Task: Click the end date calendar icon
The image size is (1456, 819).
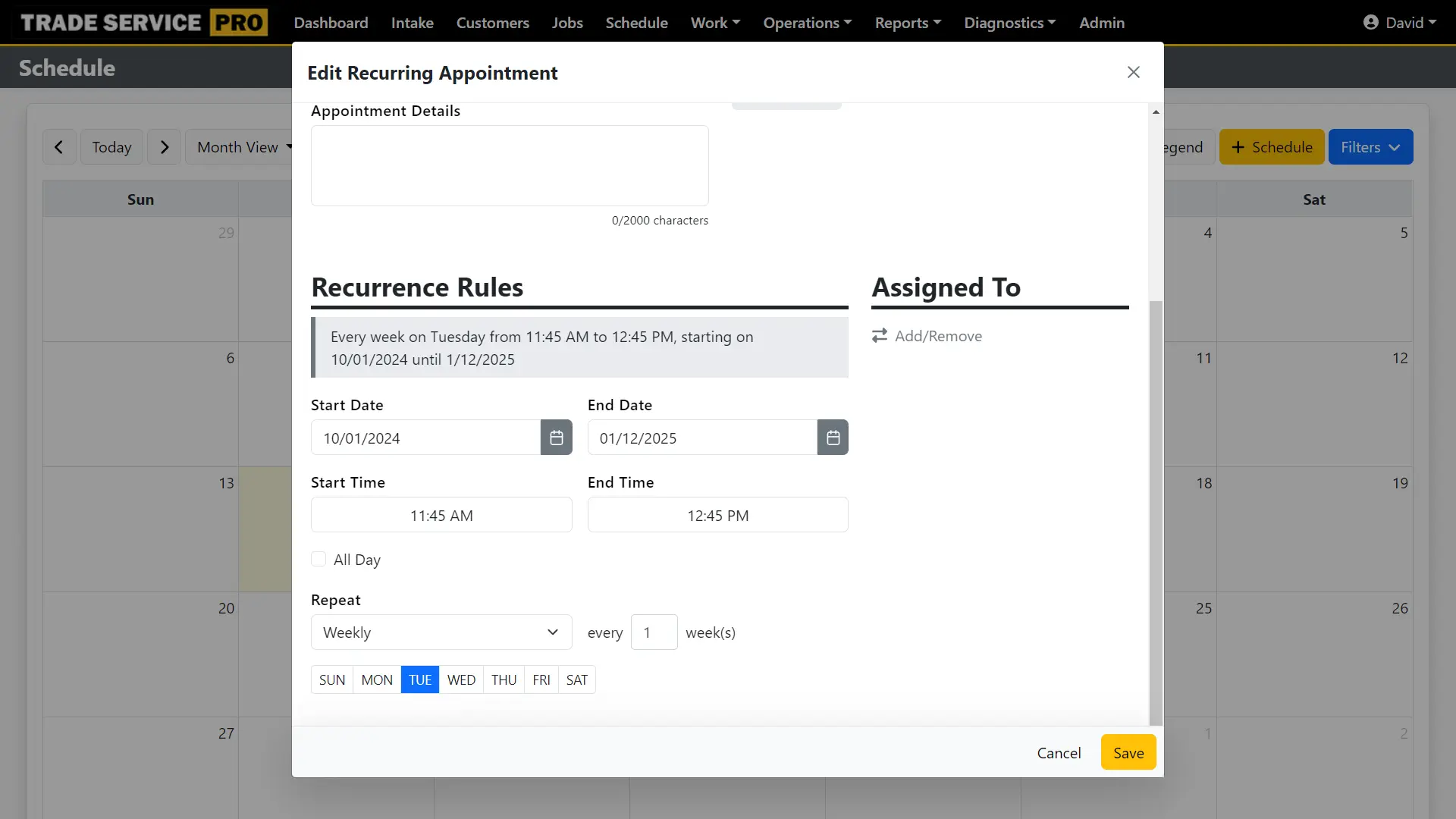Action: 832,437
